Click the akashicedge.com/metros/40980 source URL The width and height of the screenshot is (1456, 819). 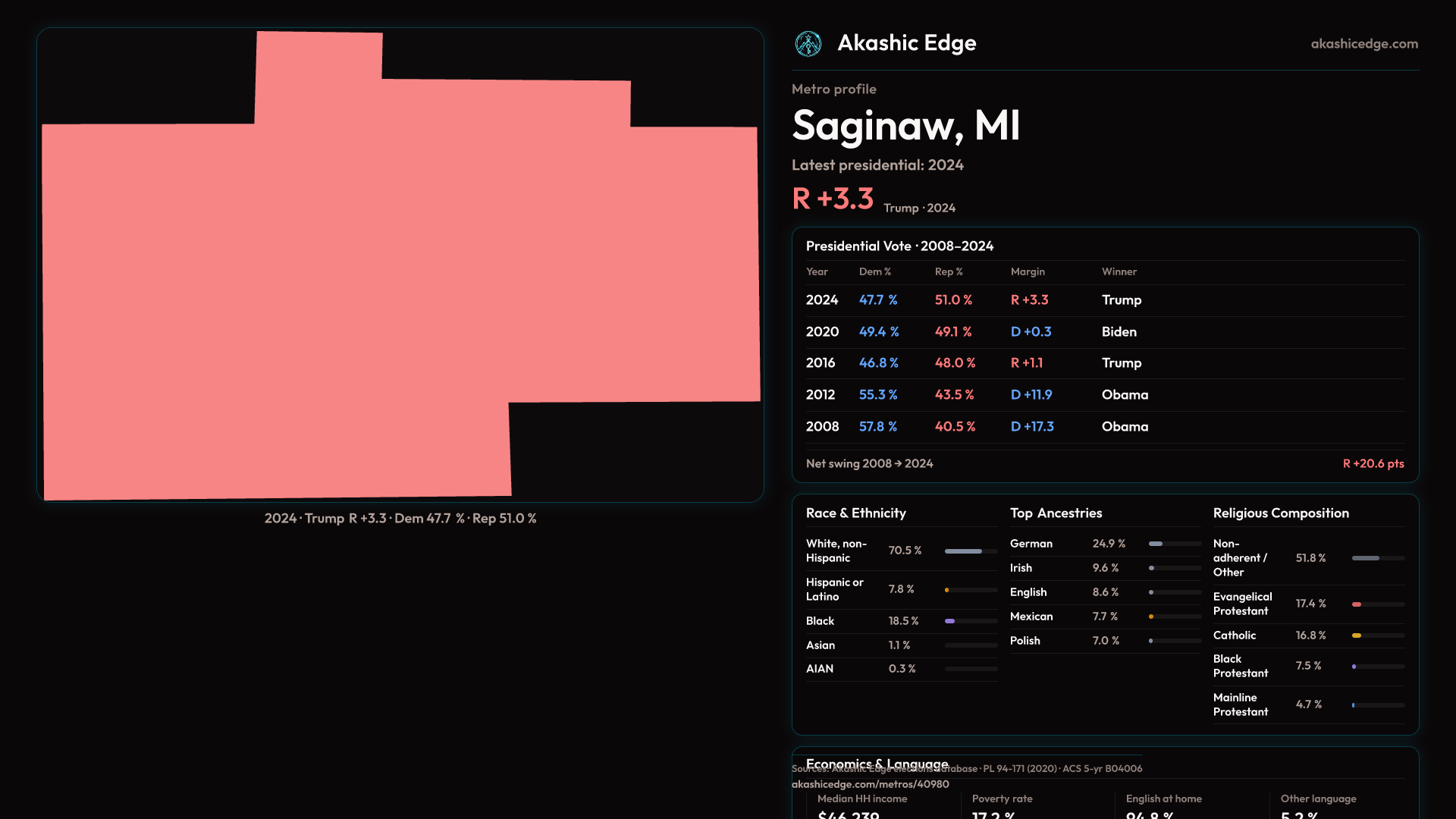point(870,784)
